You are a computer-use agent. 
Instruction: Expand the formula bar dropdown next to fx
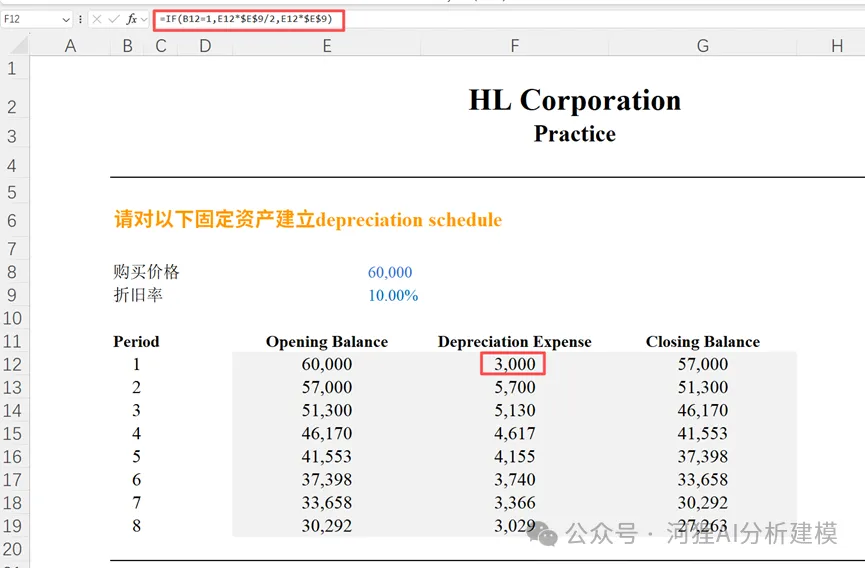click(145, 20)
